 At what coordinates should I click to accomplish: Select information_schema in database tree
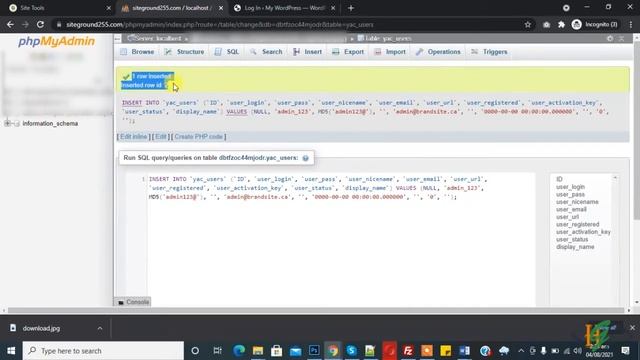50,123
